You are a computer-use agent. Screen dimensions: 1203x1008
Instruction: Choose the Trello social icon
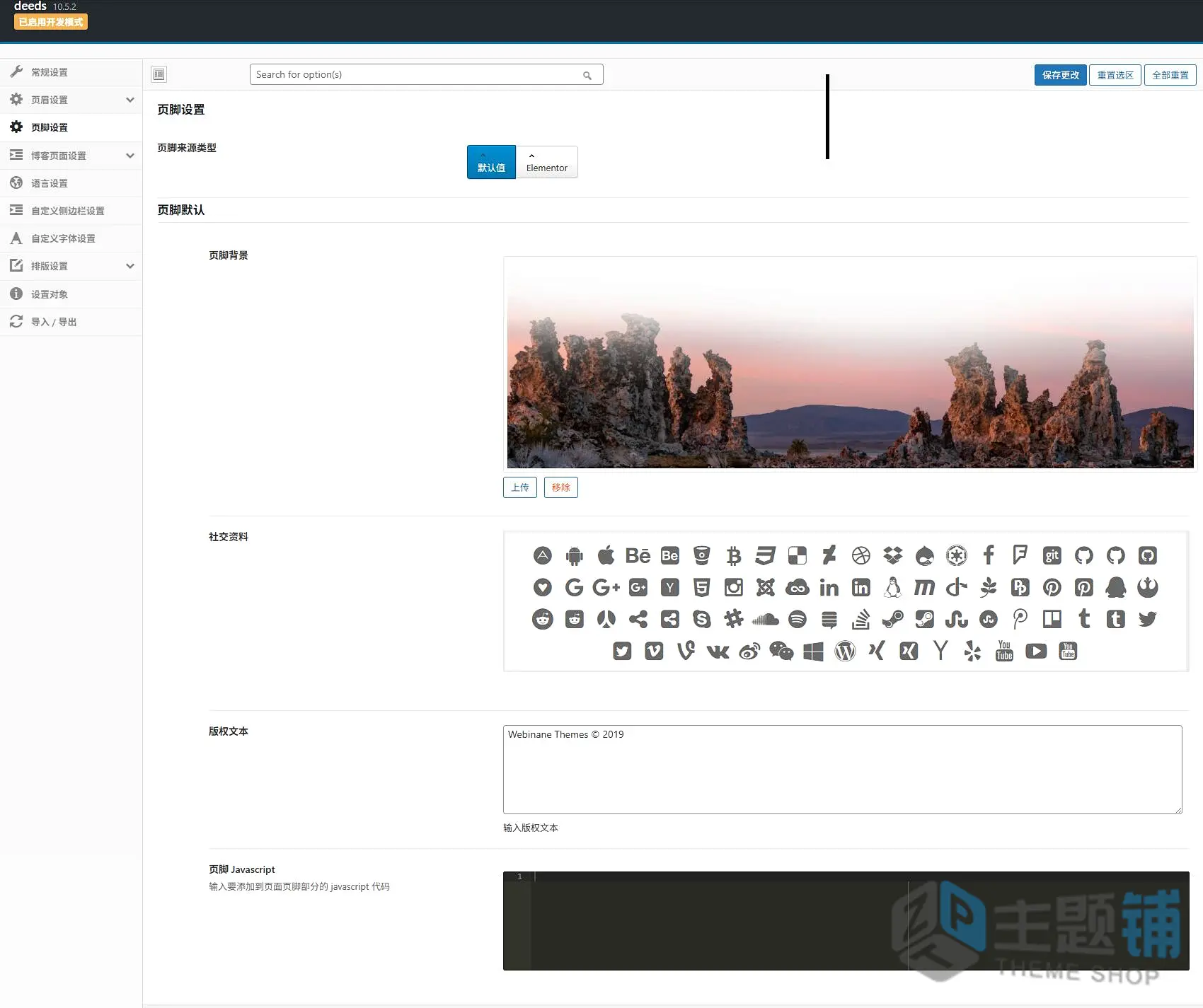[1052, 620]
